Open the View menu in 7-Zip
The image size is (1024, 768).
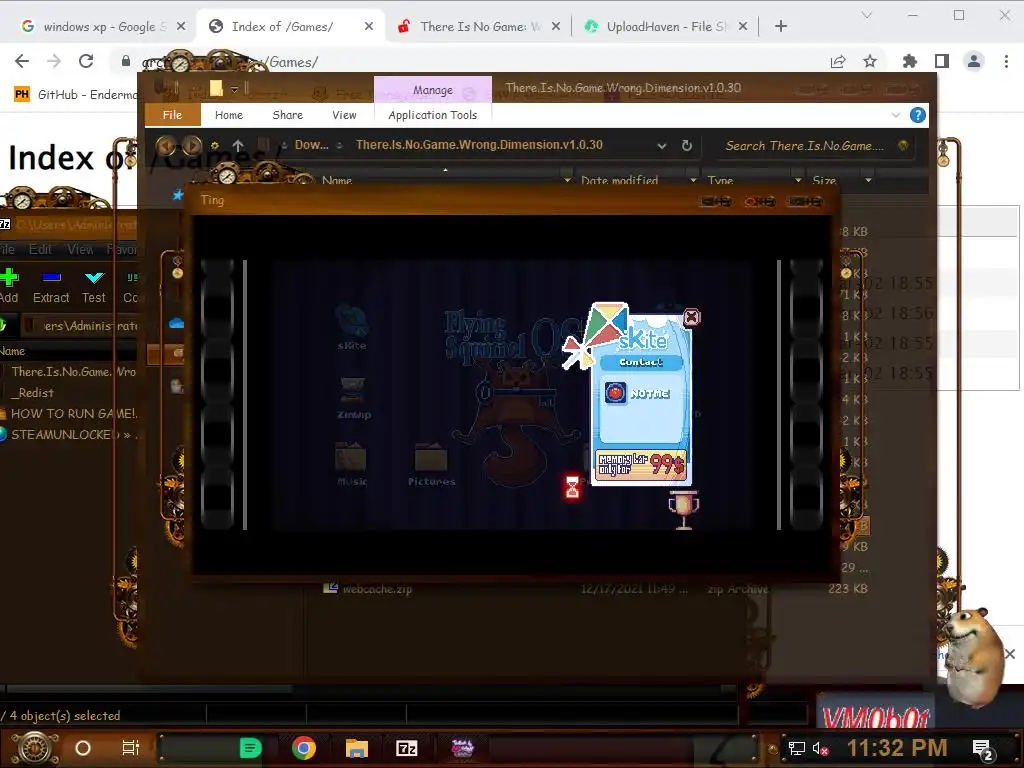(80, 249)
